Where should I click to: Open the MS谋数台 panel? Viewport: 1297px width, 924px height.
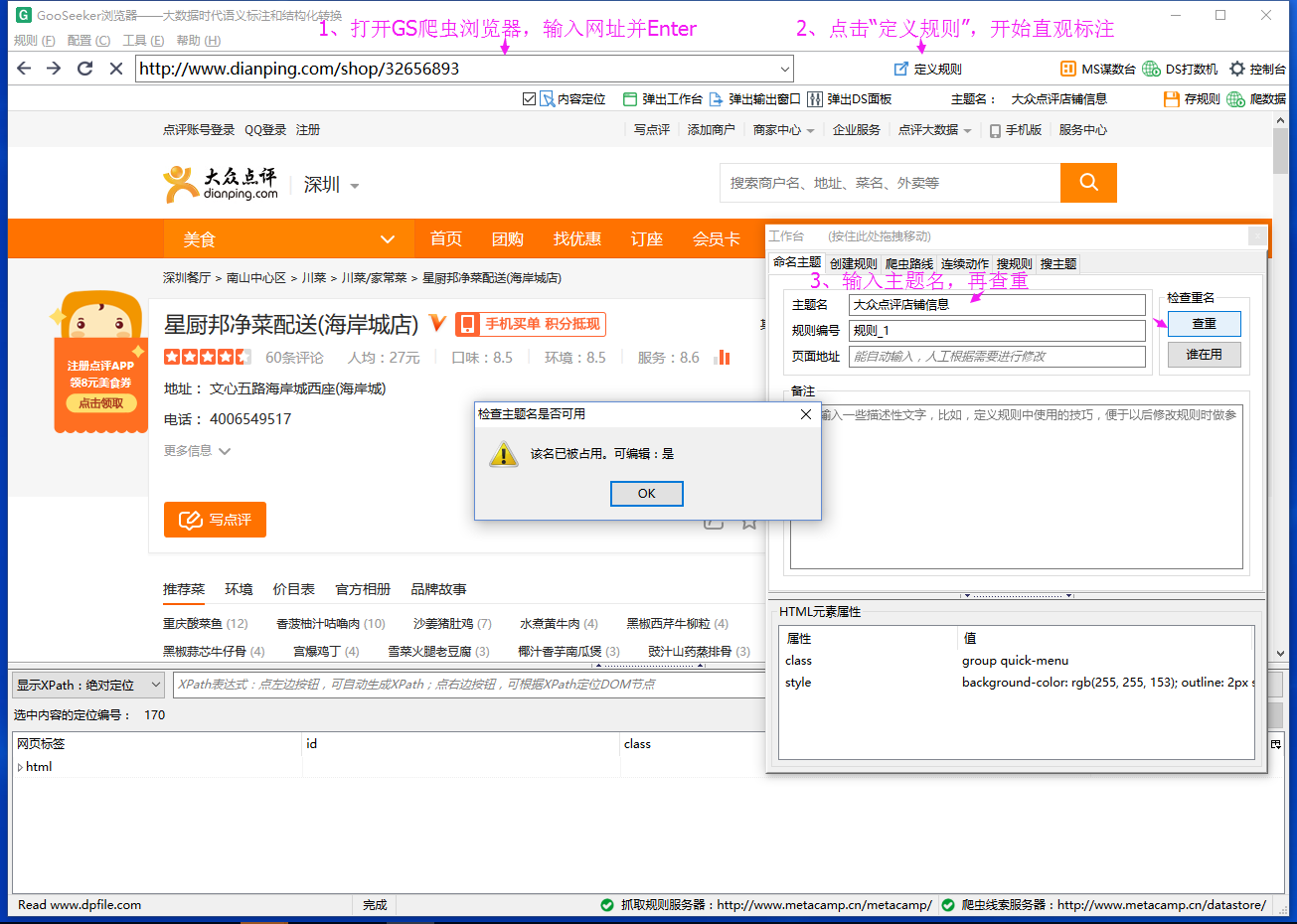click(1098, 68)
